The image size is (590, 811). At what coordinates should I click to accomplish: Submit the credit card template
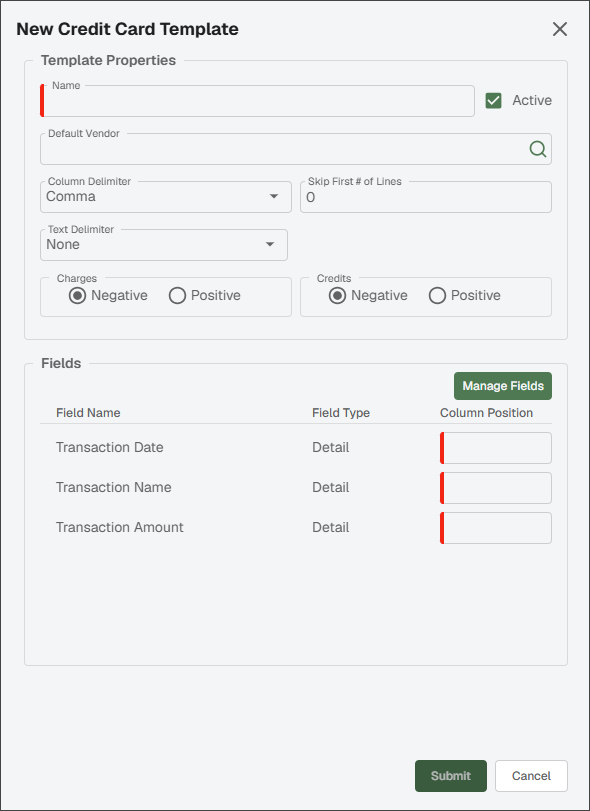[451, 776]
